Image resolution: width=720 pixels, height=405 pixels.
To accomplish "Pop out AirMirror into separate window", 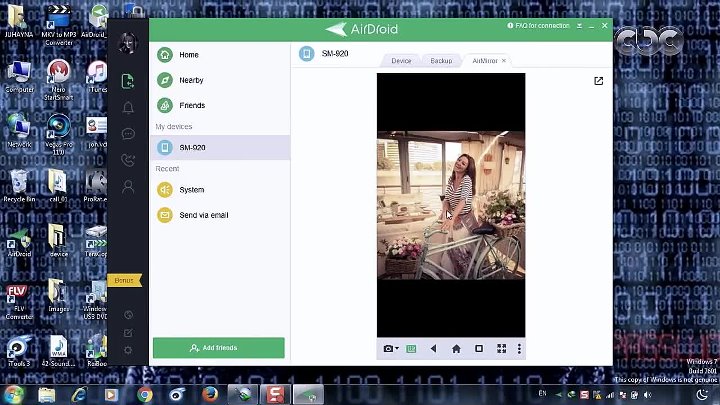I will (x=598, y=81).
